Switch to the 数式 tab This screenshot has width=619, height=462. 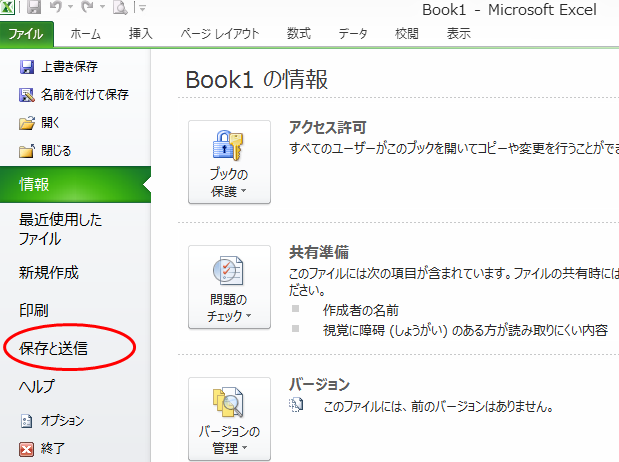click(x=299, y=34)
